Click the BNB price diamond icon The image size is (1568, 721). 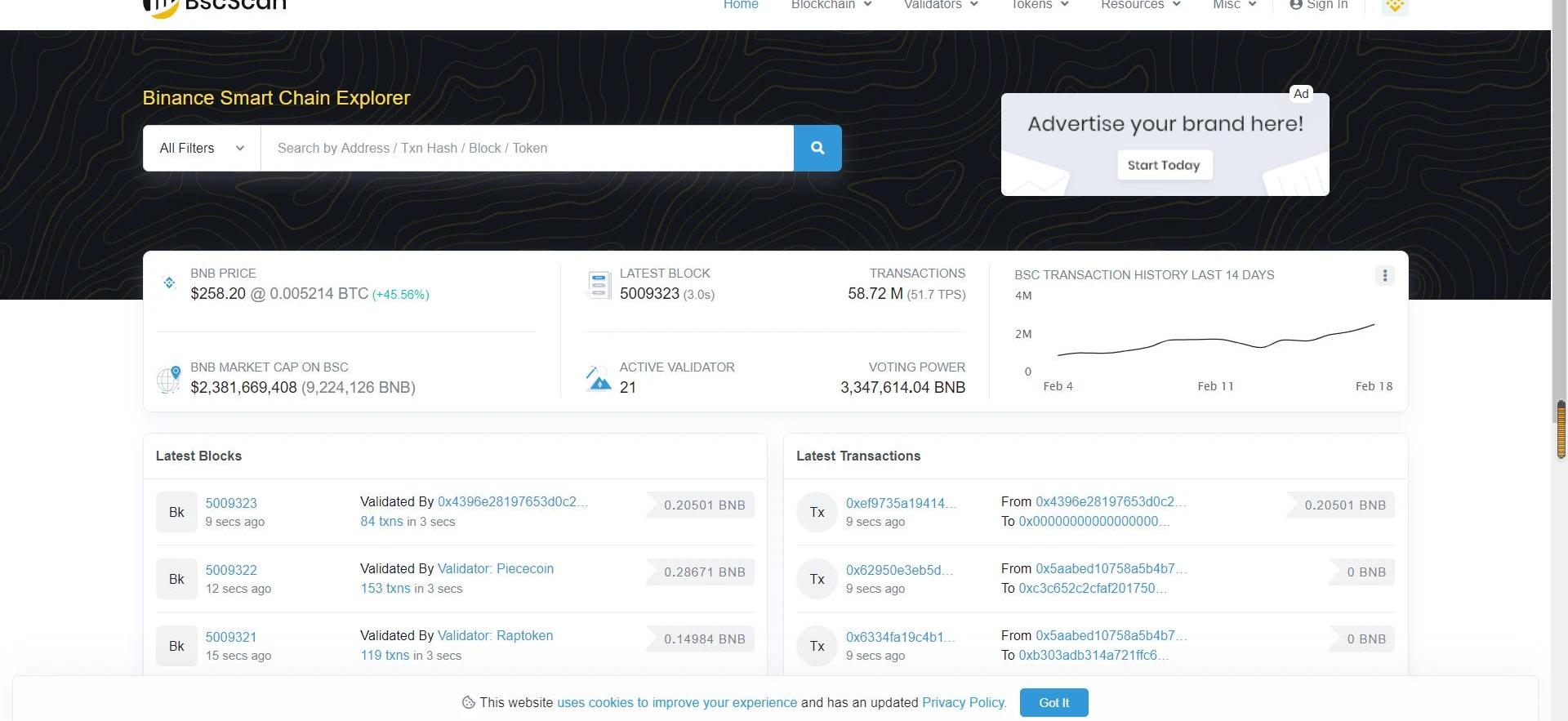[169, 283]
